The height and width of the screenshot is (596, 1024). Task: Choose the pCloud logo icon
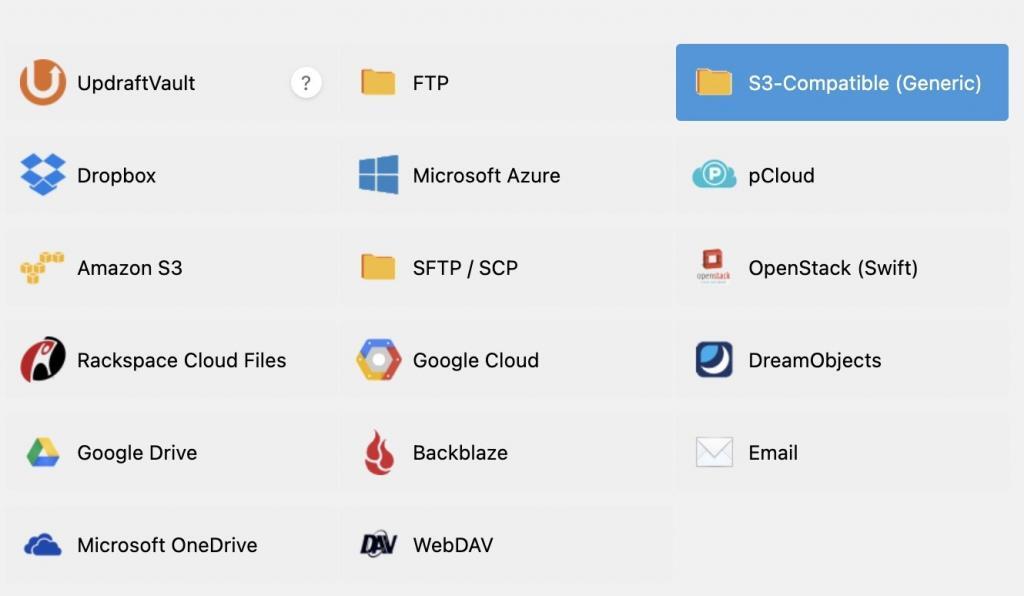pos(714,174)
